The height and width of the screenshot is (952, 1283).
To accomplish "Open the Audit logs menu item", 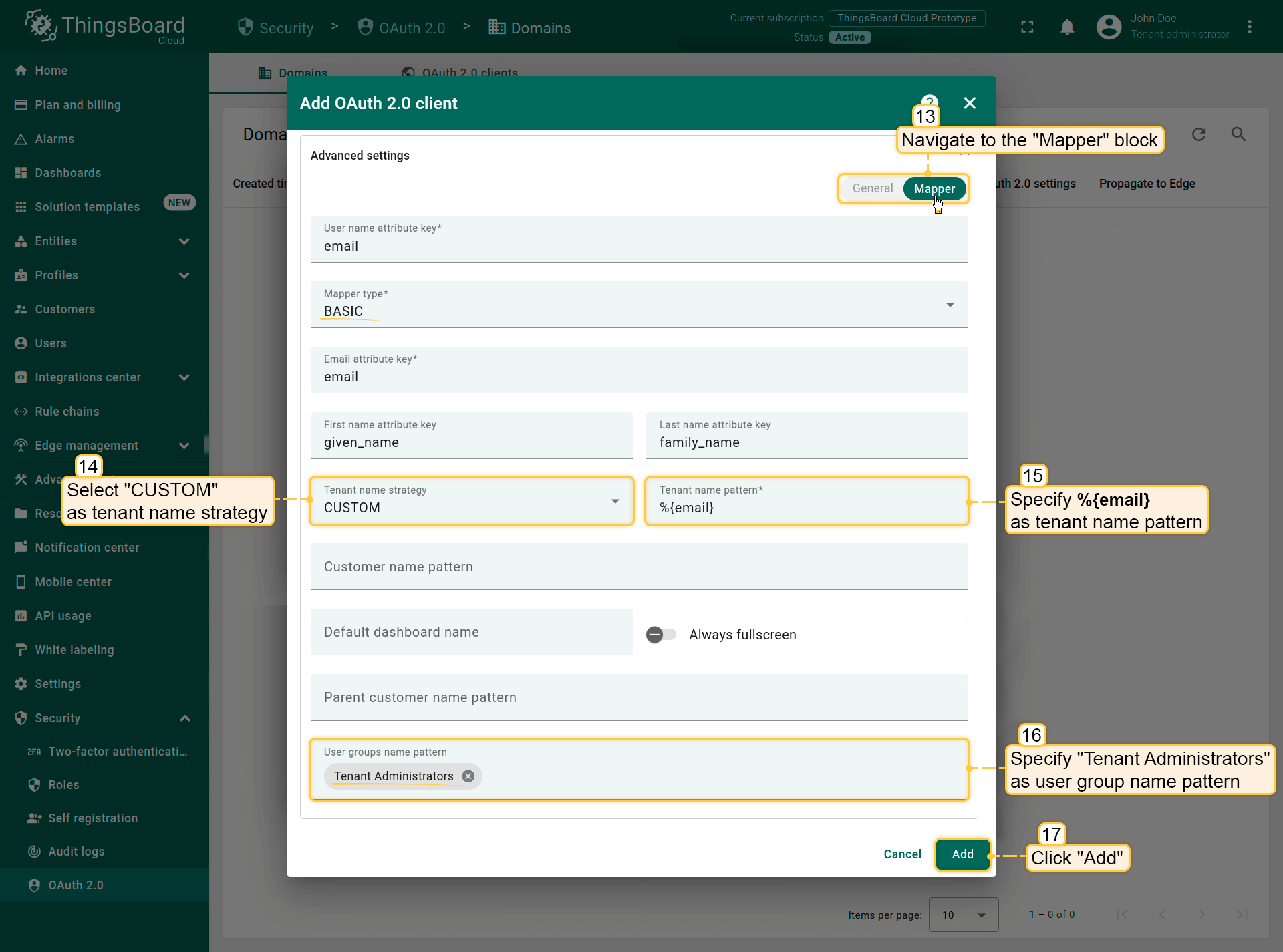I will [76, 852].
